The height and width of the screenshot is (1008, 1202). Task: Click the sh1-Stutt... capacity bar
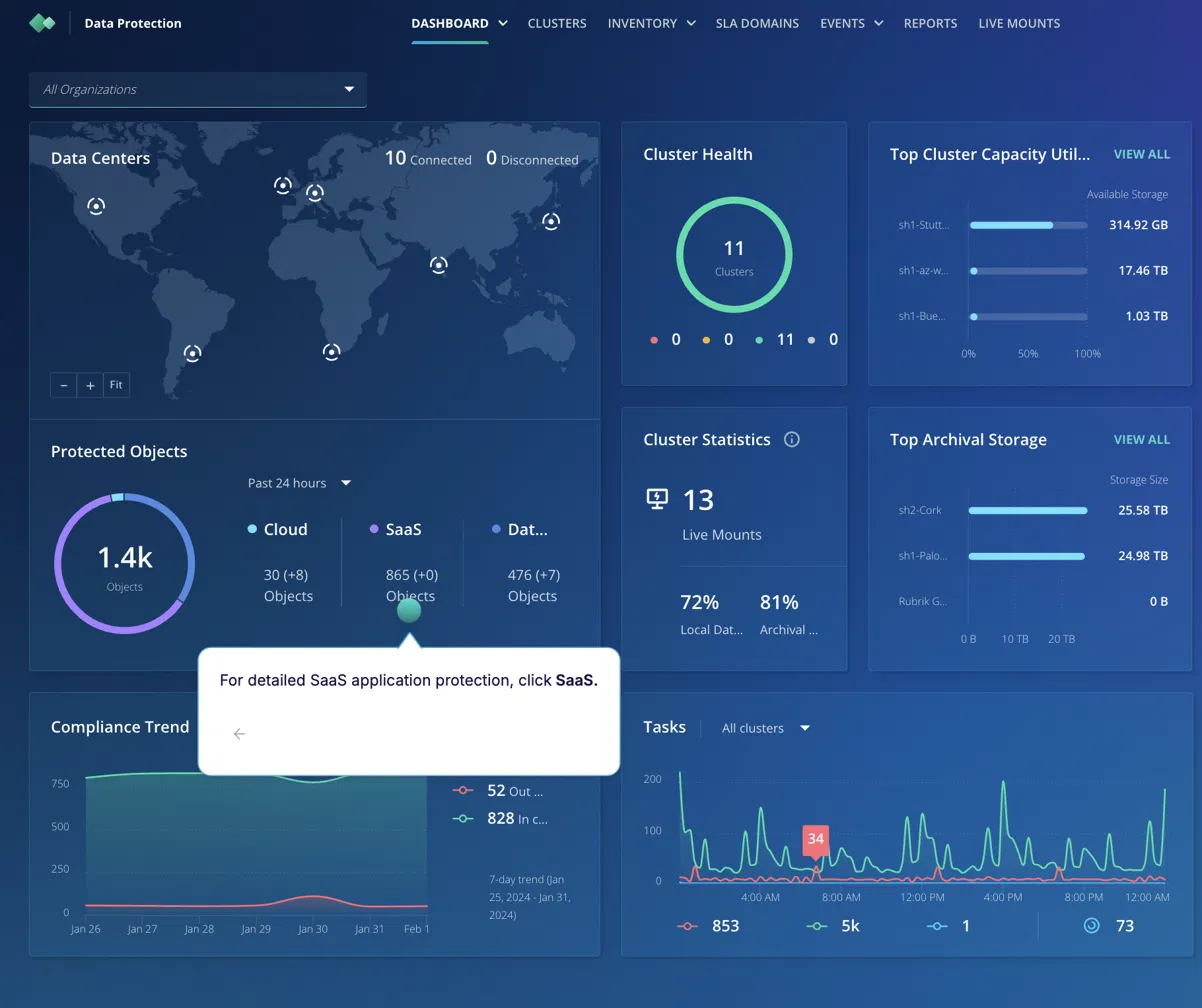click(x=1028, y=225)
